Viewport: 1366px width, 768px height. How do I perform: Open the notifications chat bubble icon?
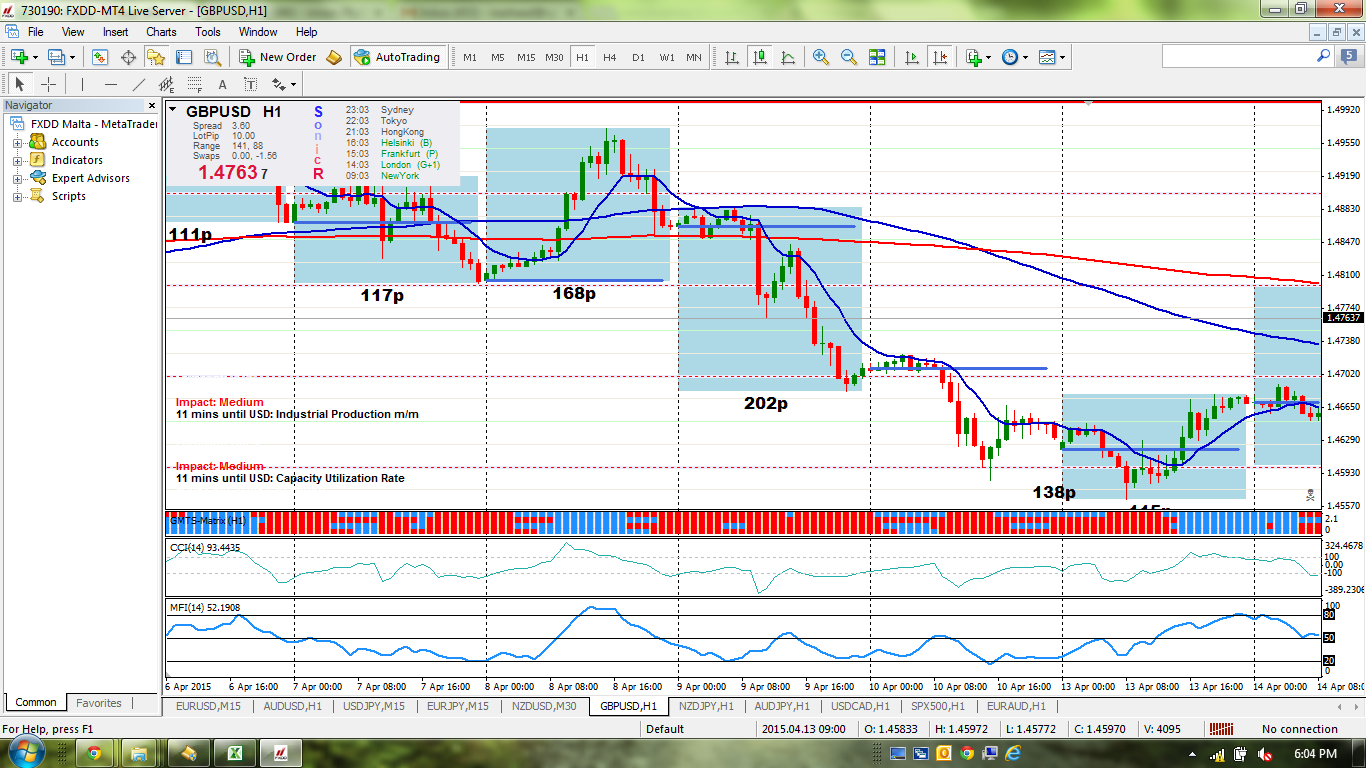click(x=1351, y=57)
